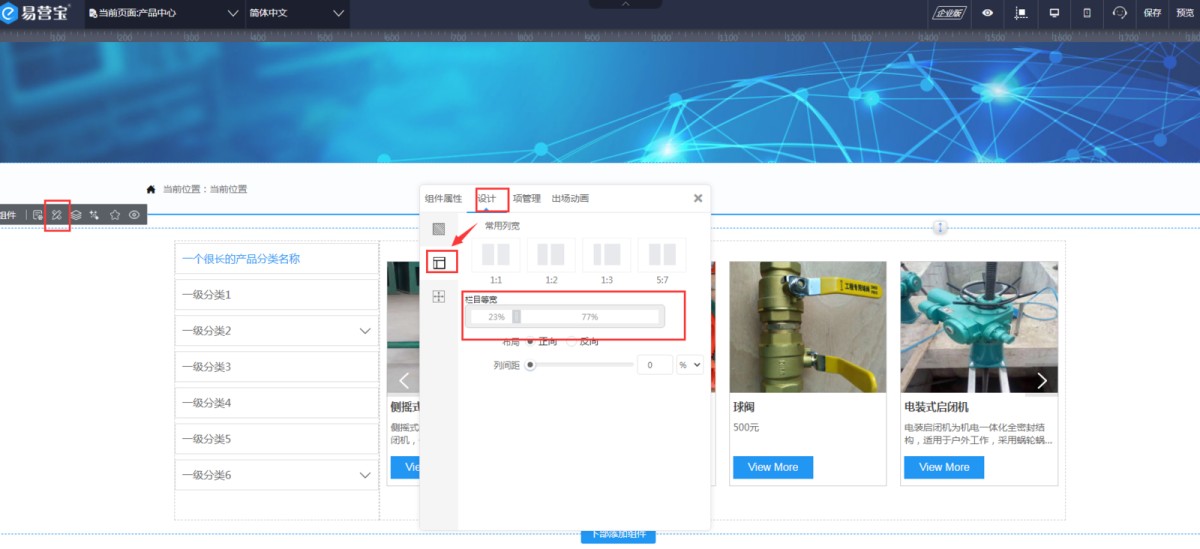Viewport: 1200px width, 549px height.
Task: Open the background texture icon in sidebar
Action: coord(438,229)
